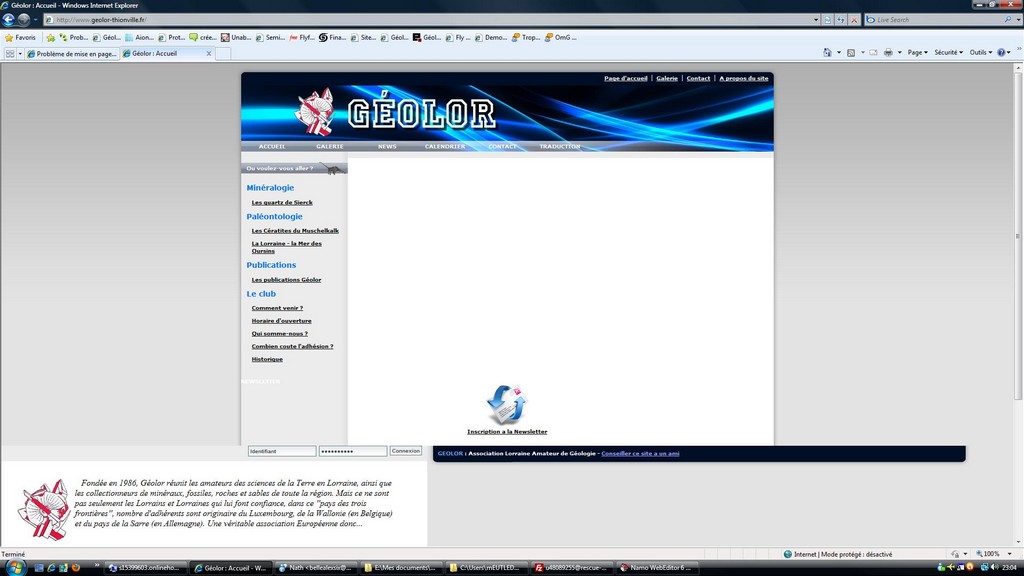1024x576 pixels.
Task: Follow the 'Comment venir ?' link
Action: point(278,308)
